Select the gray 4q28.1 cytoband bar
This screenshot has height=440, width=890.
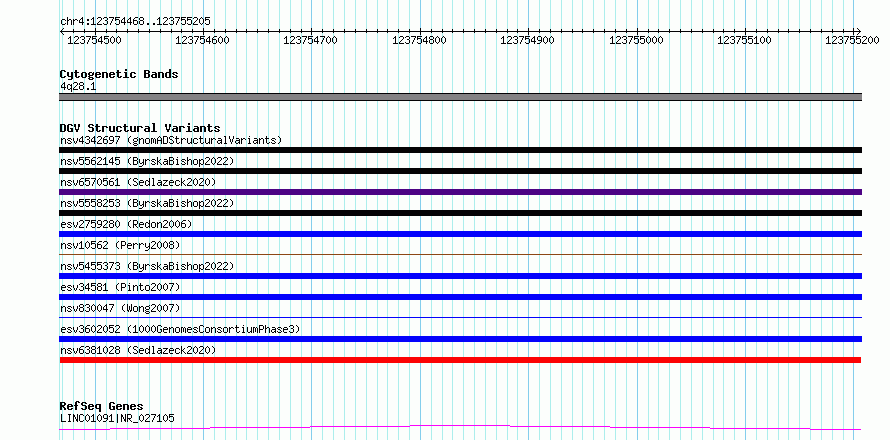[x=460, y=97]
